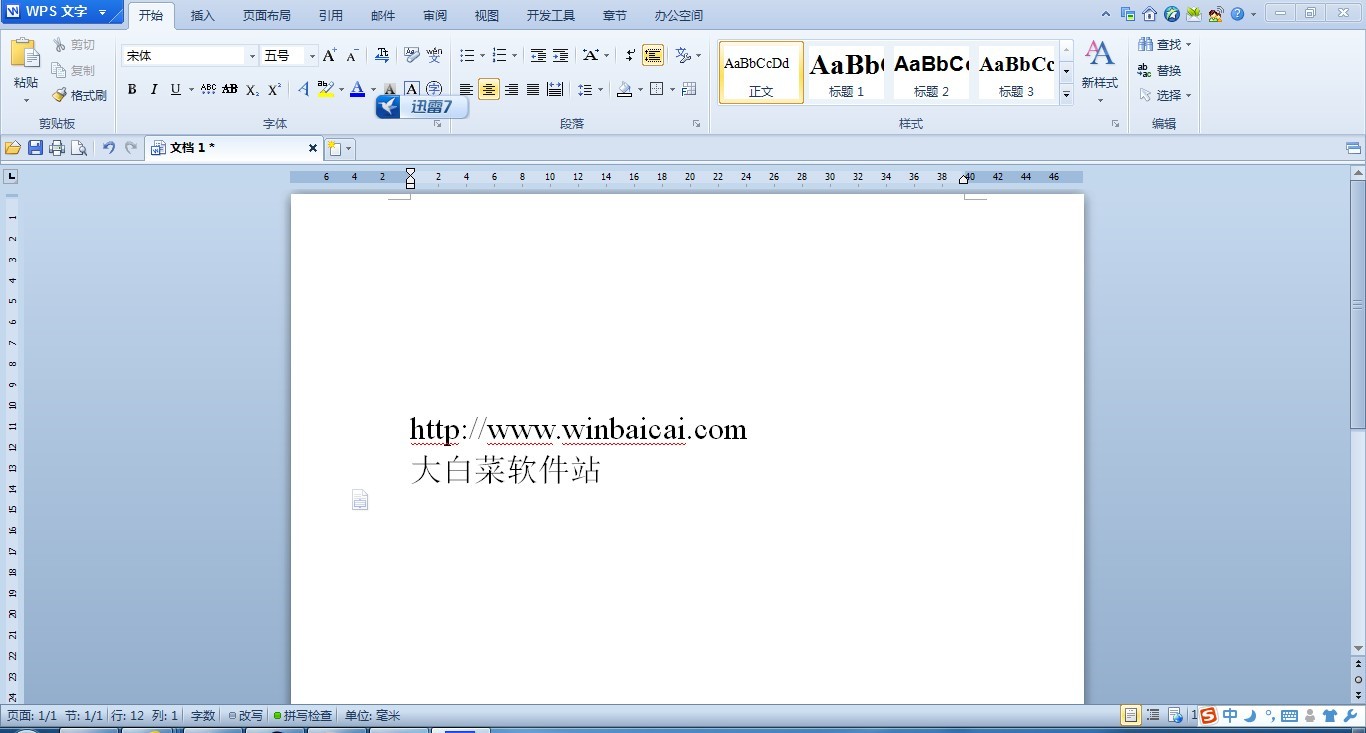The image size is (1366, 733).
Task: Switch to the 插入 ribbon tab
Action: 203,16
